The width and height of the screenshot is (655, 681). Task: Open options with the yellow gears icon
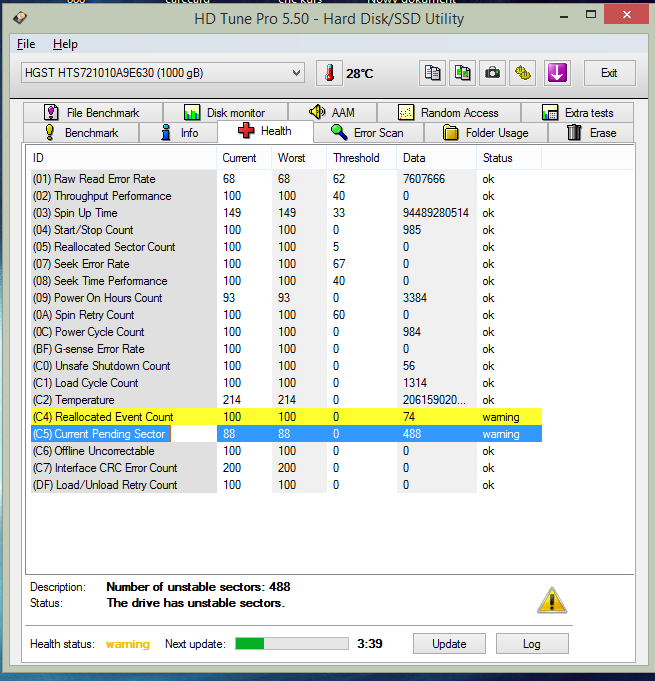tap(523, 73)
